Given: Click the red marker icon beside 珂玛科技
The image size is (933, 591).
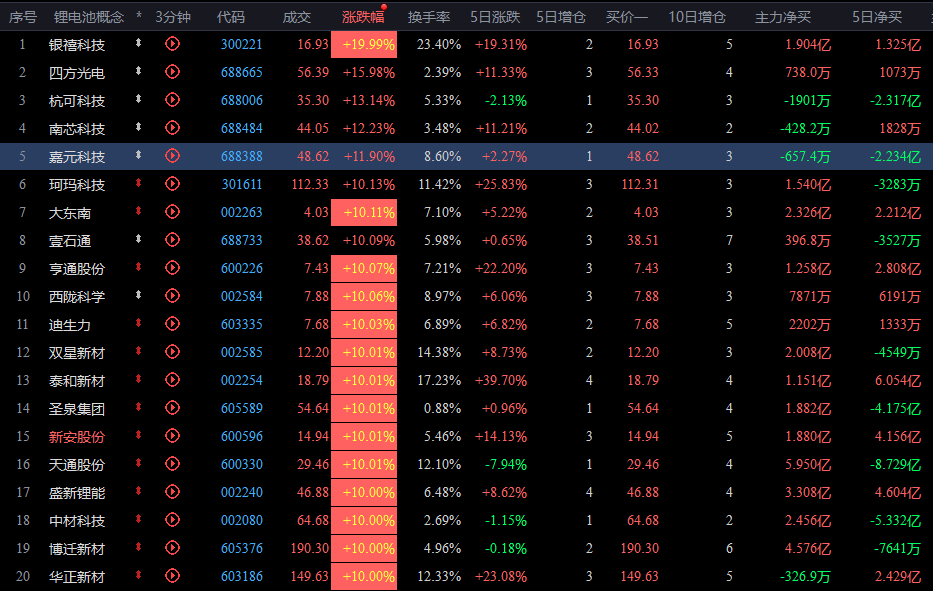Looking at the screenshot, I should tap(138, 183).
